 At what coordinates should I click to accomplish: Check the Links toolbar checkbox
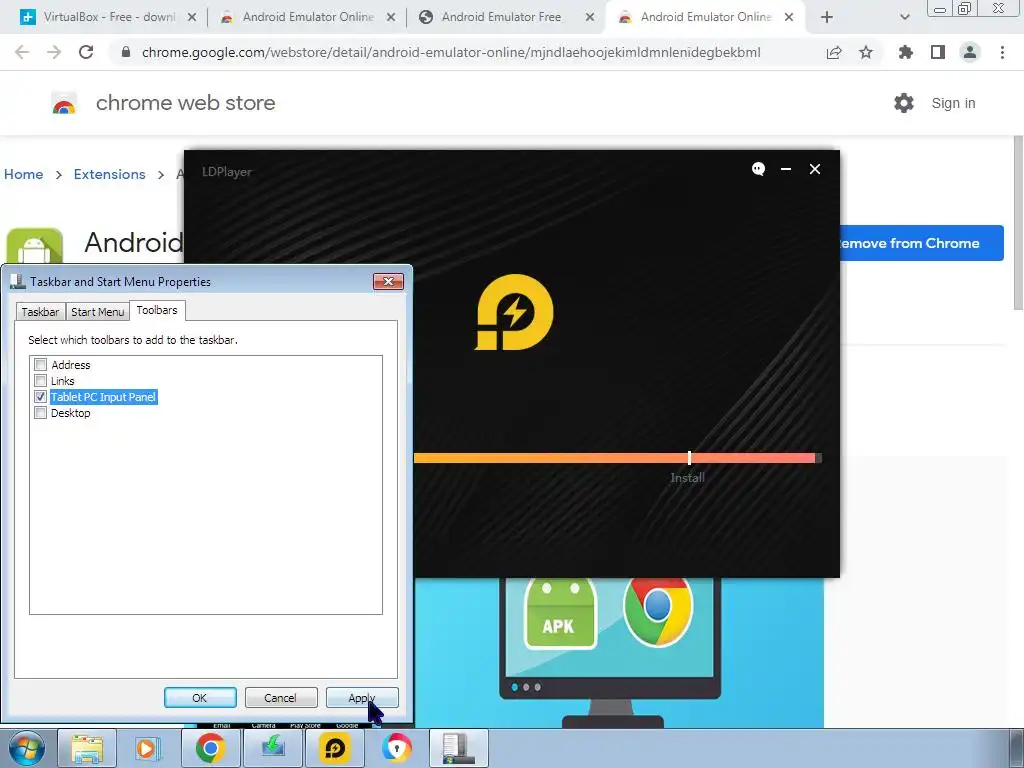coord(40,381)
